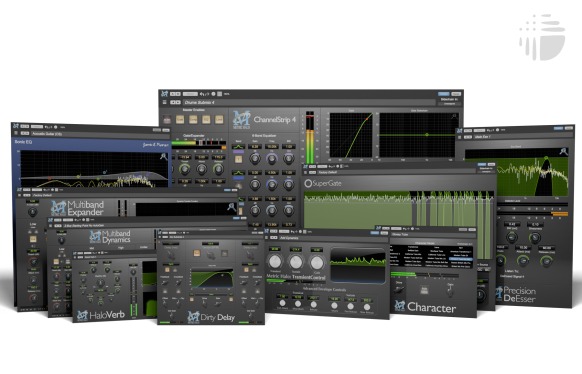Screen dimensions: 582x374
Task: Toggle the EQ master enable button in ChannelStrip 4
Action: [x=206, y=119]
